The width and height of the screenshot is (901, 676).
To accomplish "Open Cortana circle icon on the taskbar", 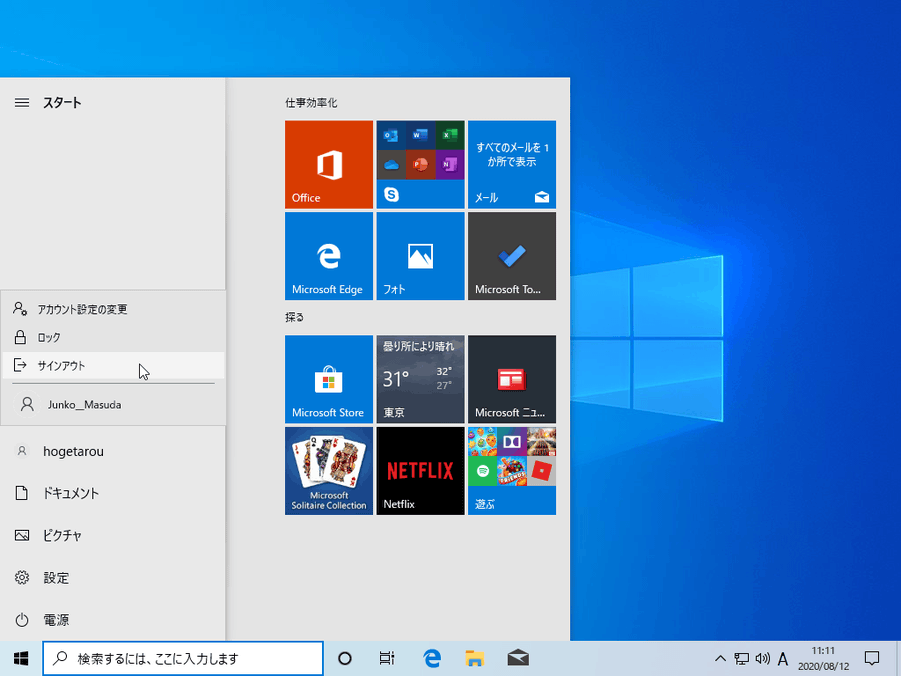I will pos(345,659).
